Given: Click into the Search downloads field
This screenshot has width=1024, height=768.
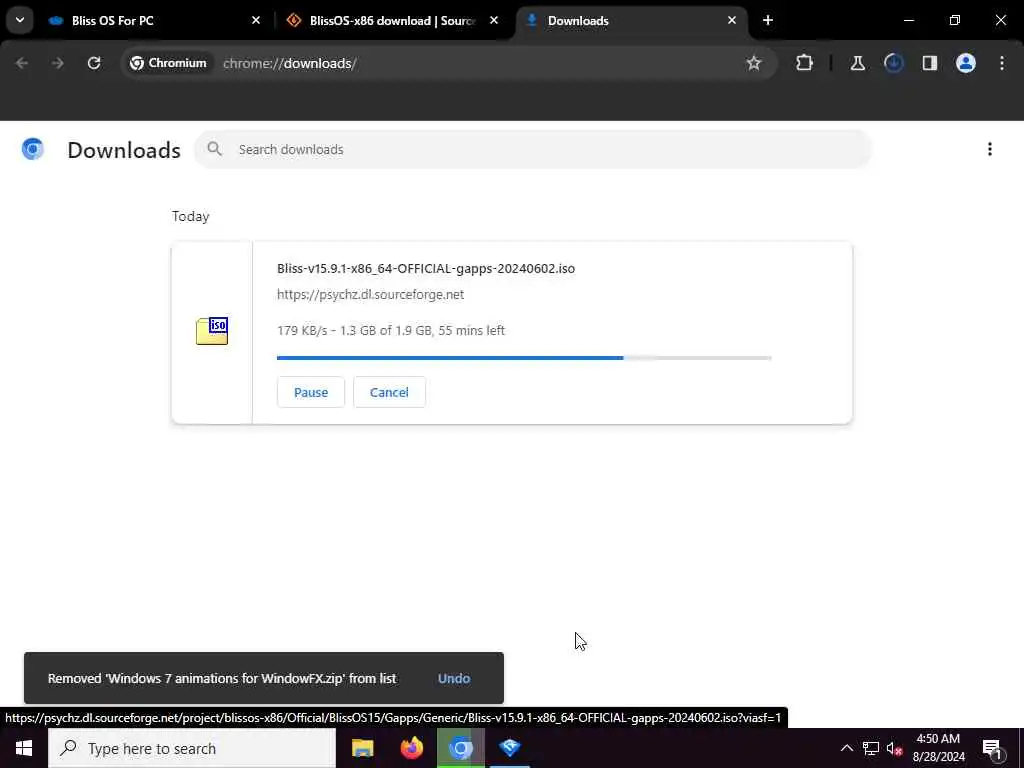Looking at the screenshot, I should pyautogui.click(x=533, y=150).
